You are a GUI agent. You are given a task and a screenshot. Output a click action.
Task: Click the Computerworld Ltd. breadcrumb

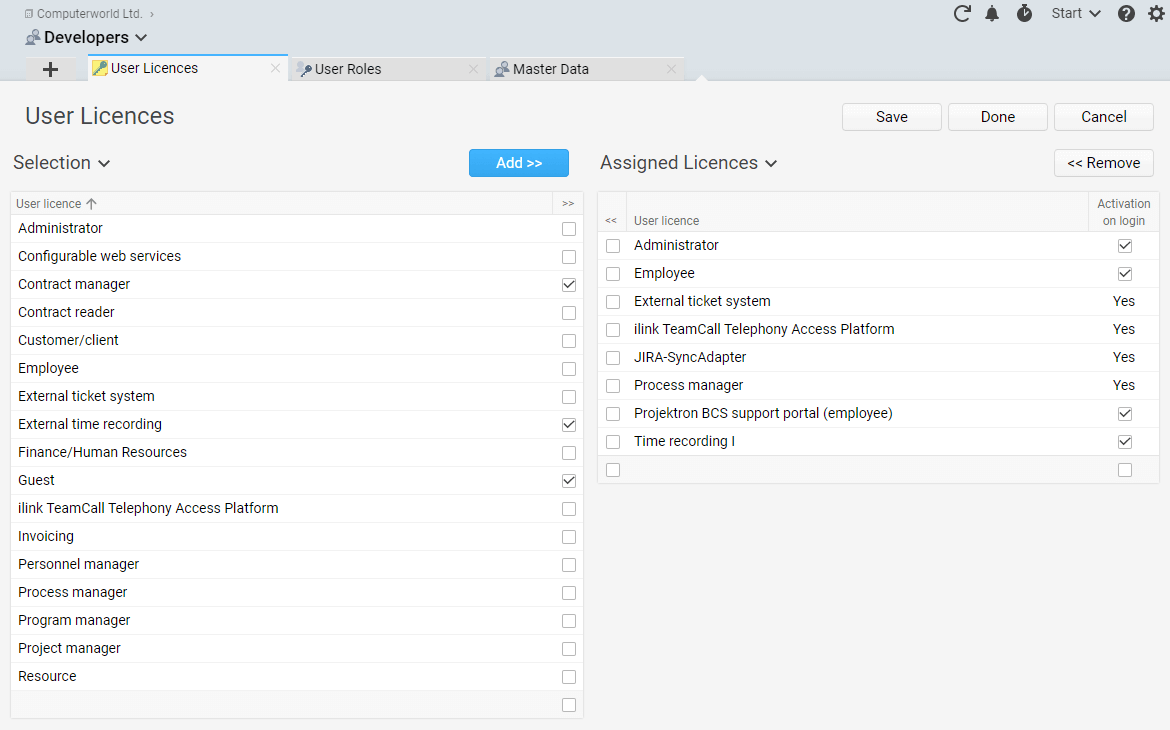tap(89, 14)
